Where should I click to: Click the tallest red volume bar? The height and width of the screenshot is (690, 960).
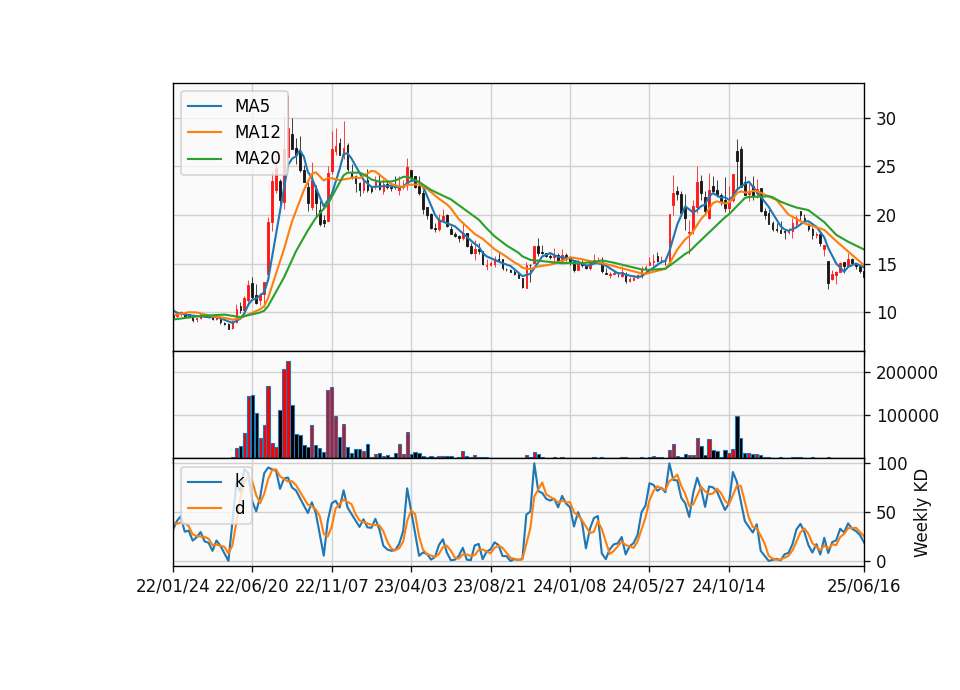(288, 410)
